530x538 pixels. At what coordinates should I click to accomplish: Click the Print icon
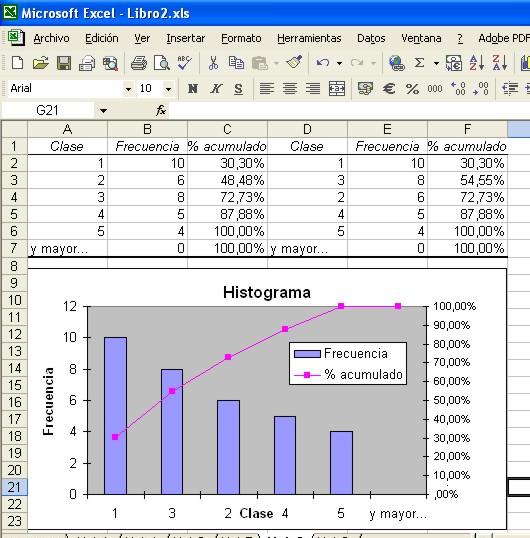[x=139, y=63]
